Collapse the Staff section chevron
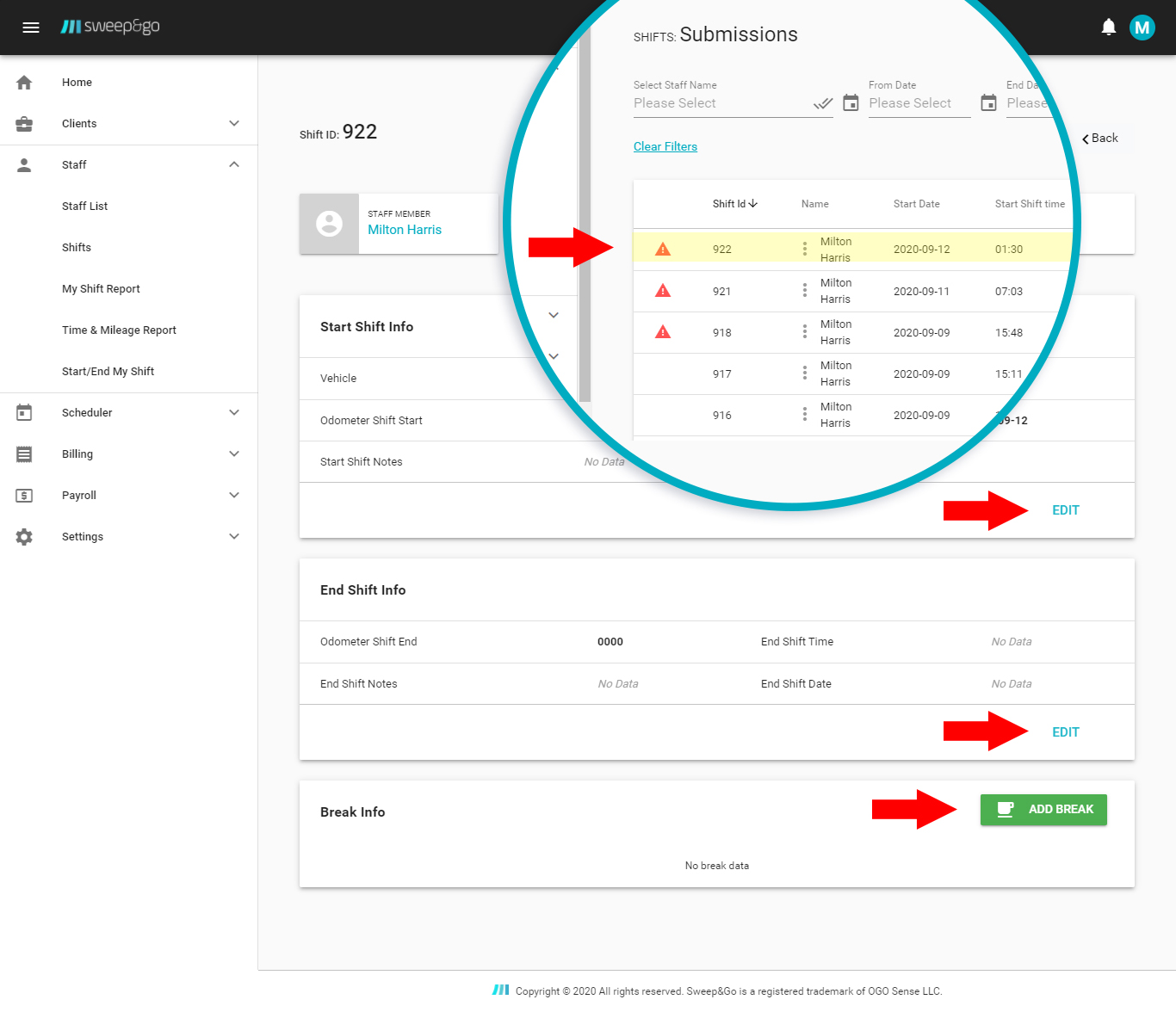The width and height of the screenshot is (1176, 1012). click(x=234, y=165)
